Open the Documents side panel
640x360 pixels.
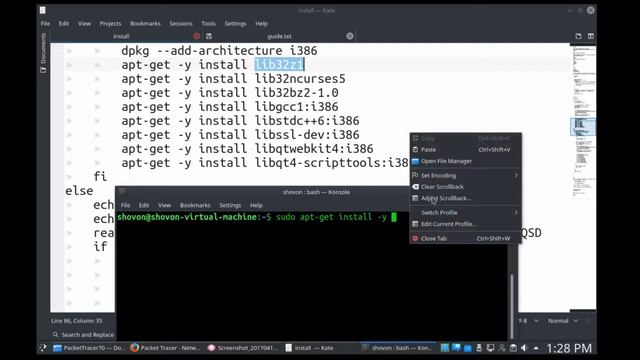(43, 53)
